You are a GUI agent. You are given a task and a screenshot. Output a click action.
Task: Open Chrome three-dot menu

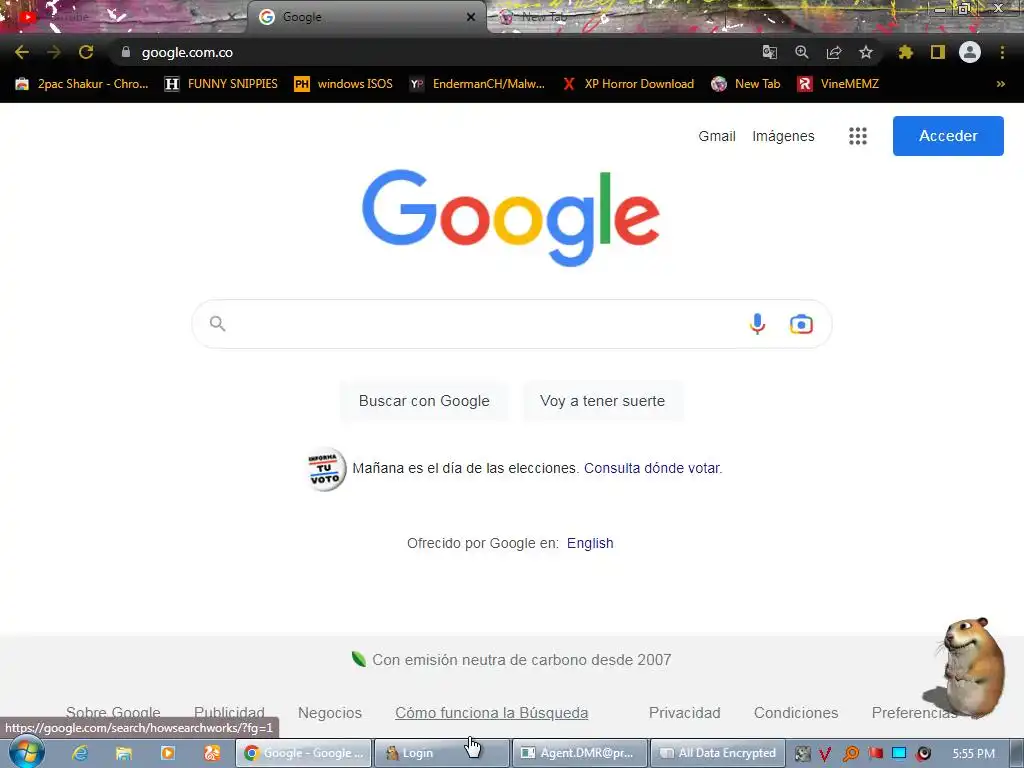1002,52
